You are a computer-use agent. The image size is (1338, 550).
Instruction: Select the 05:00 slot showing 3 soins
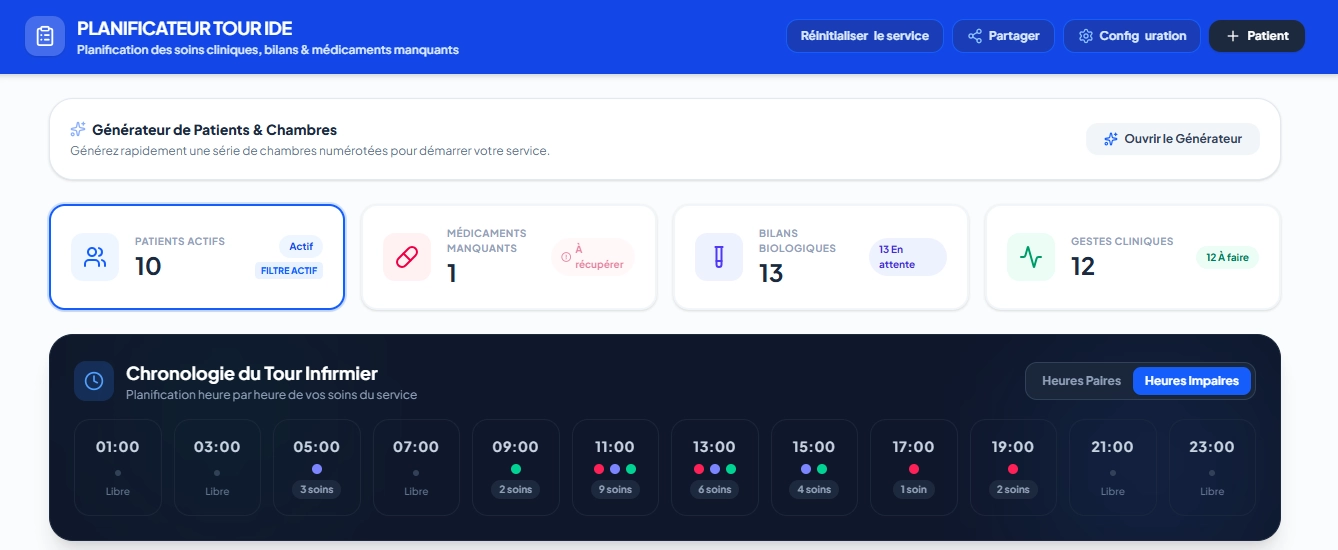316,467
